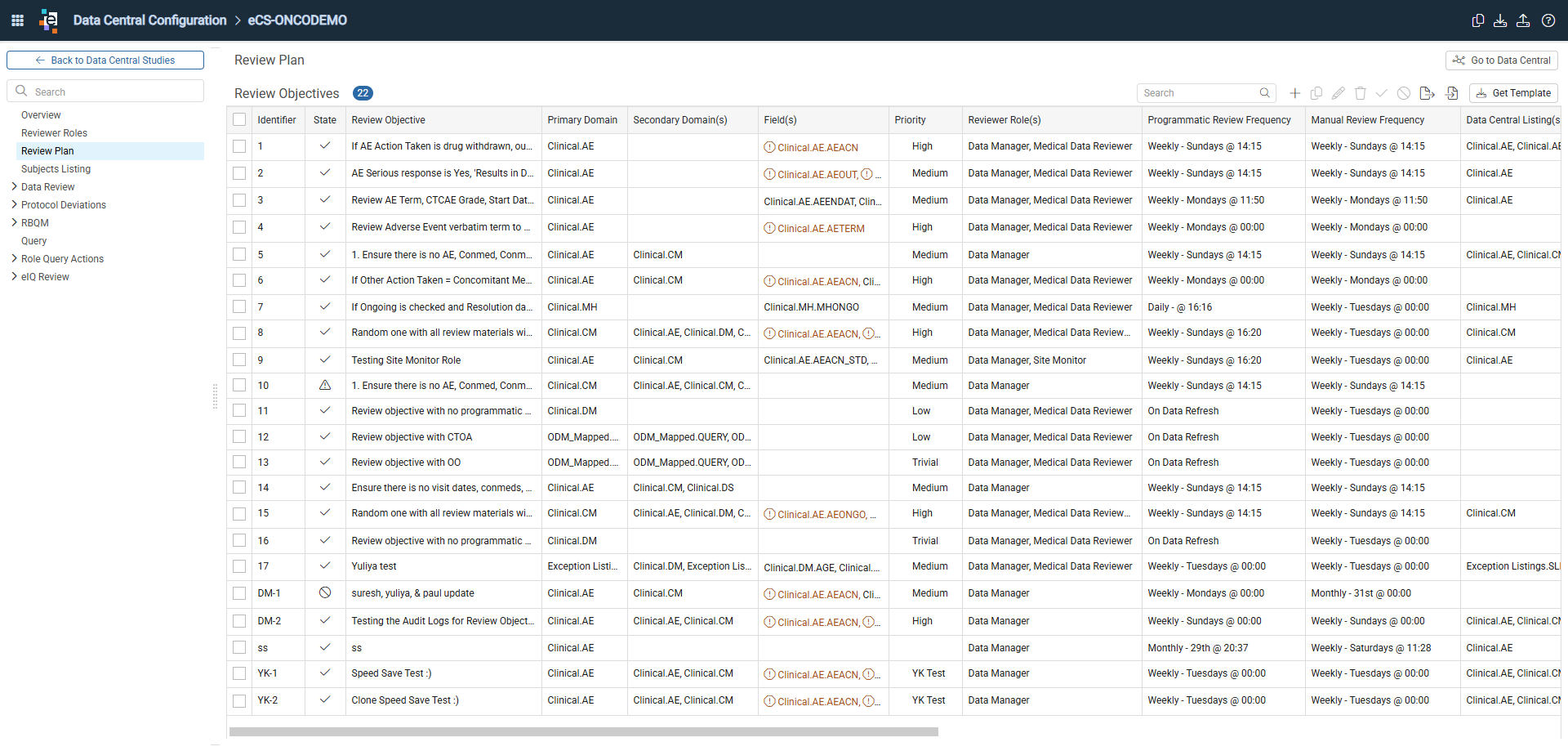Click the download icon in the header
1568x751 pixels.
pyautogui.click(x=1500, y=20)
